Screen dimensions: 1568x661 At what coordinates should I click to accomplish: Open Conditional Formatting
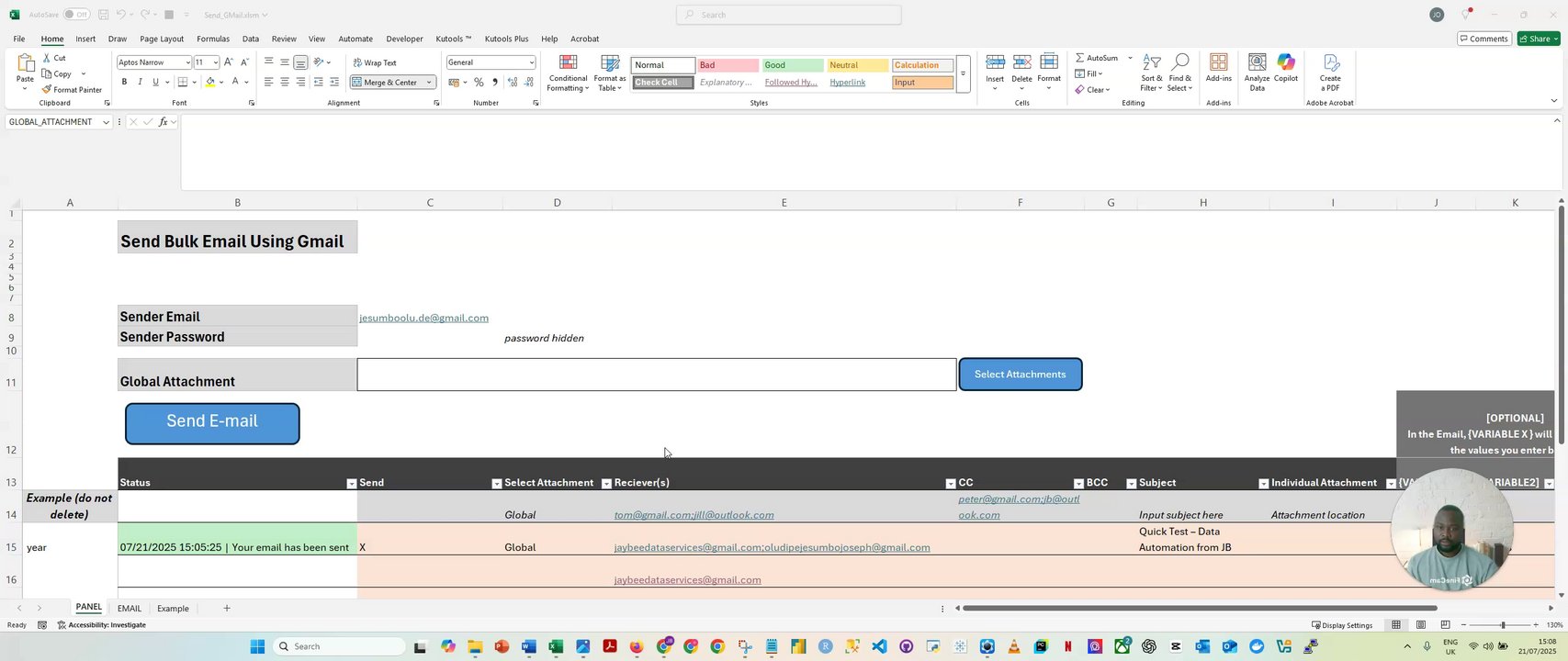pos(568,73)
